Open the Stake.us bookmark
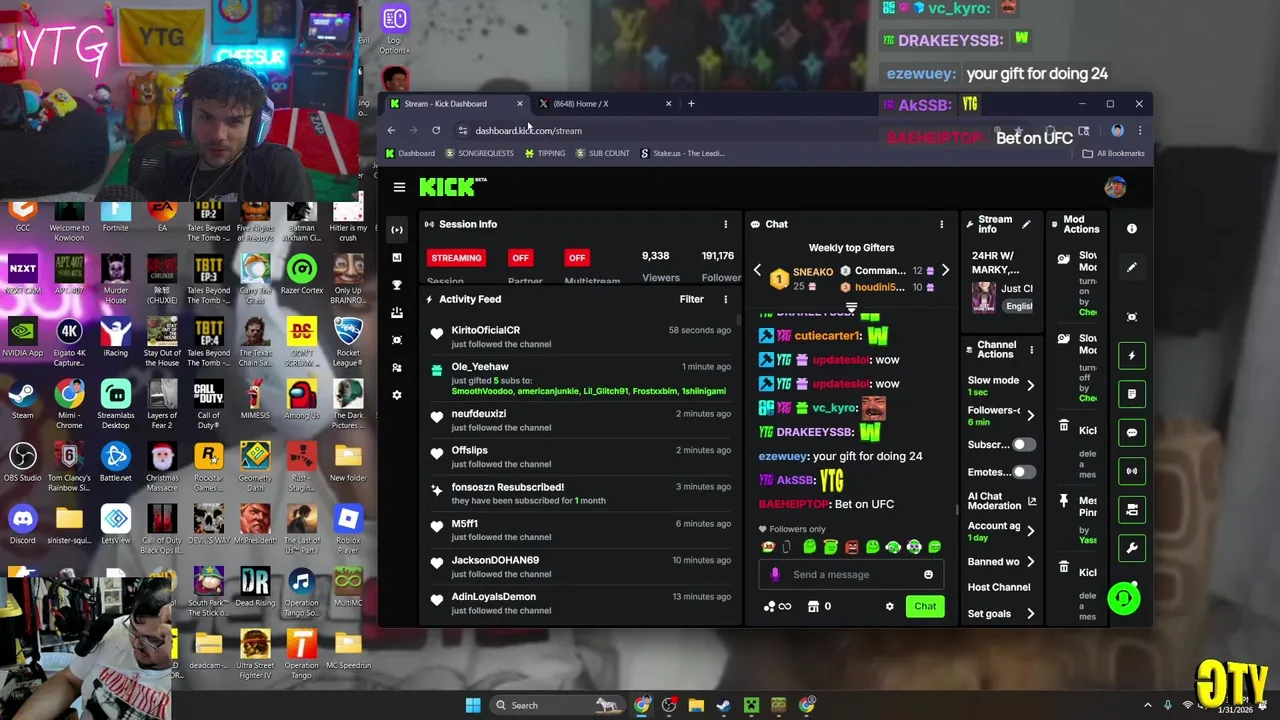 tap(682, 153)
